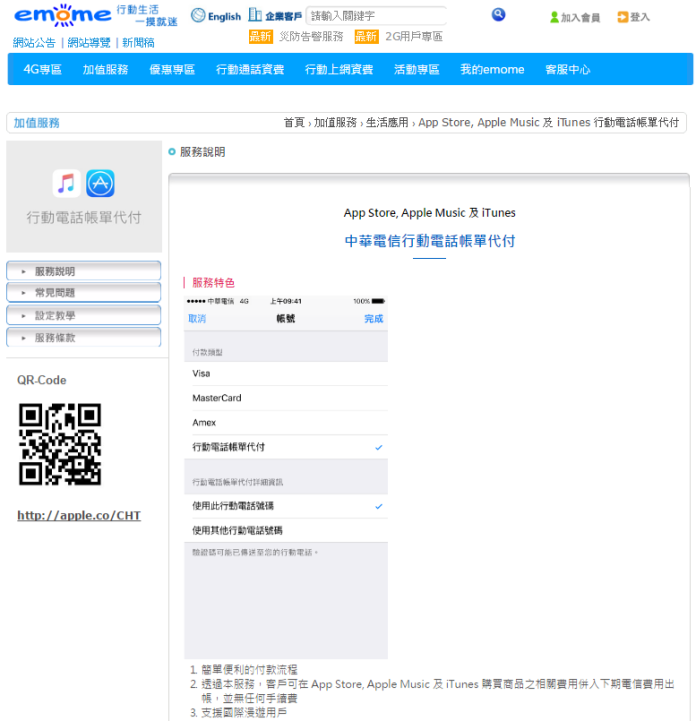Open the 優惠專區 menu
The height and width of the screenshot is (721, 696).
(x=172, y=69)
